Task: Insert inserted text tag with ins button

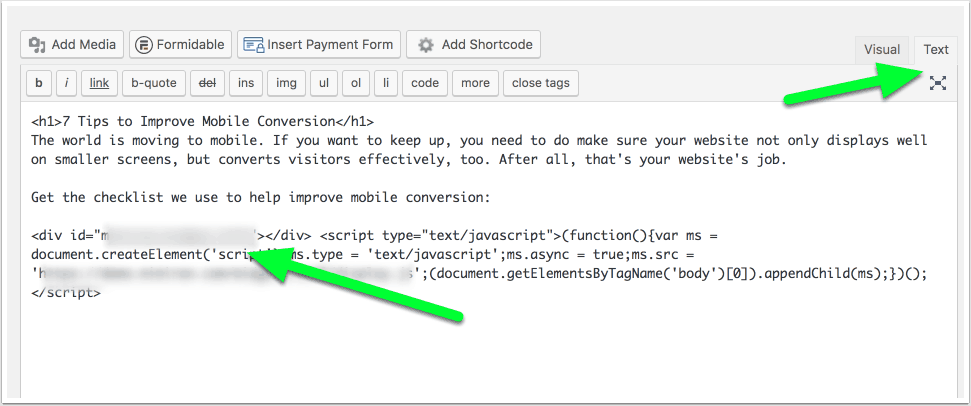Action: pyautogui.click(x=246, y=83)
